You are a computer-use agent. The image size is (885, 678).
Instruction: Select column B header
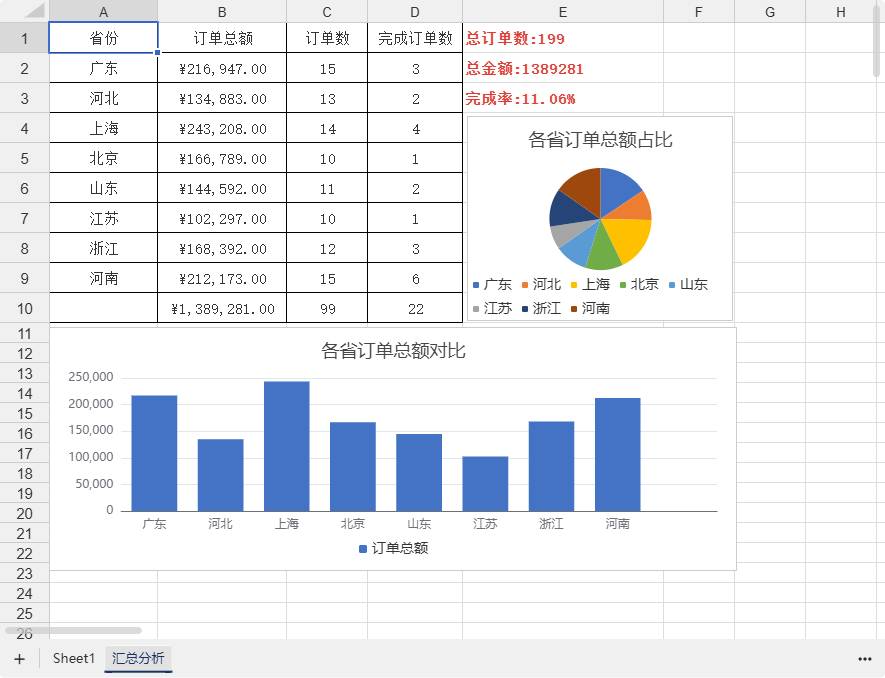pos(222,12)
